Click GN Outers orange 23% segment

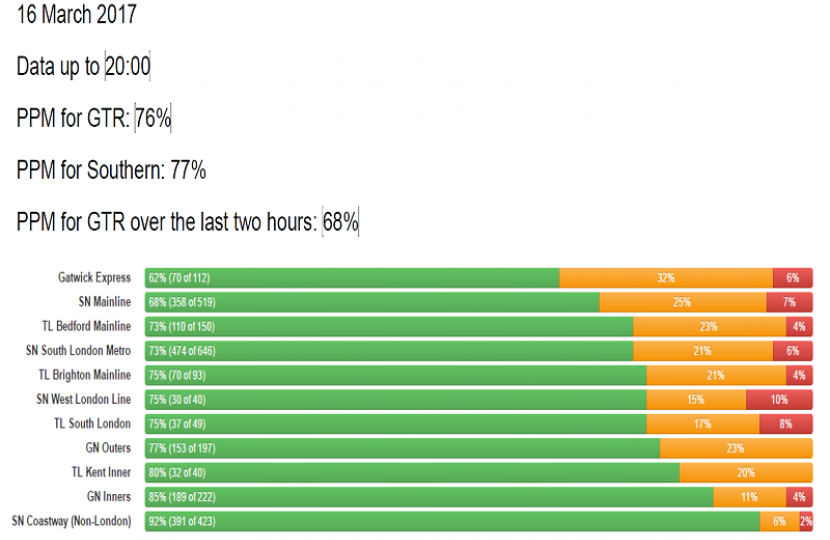tap(735, 448)
